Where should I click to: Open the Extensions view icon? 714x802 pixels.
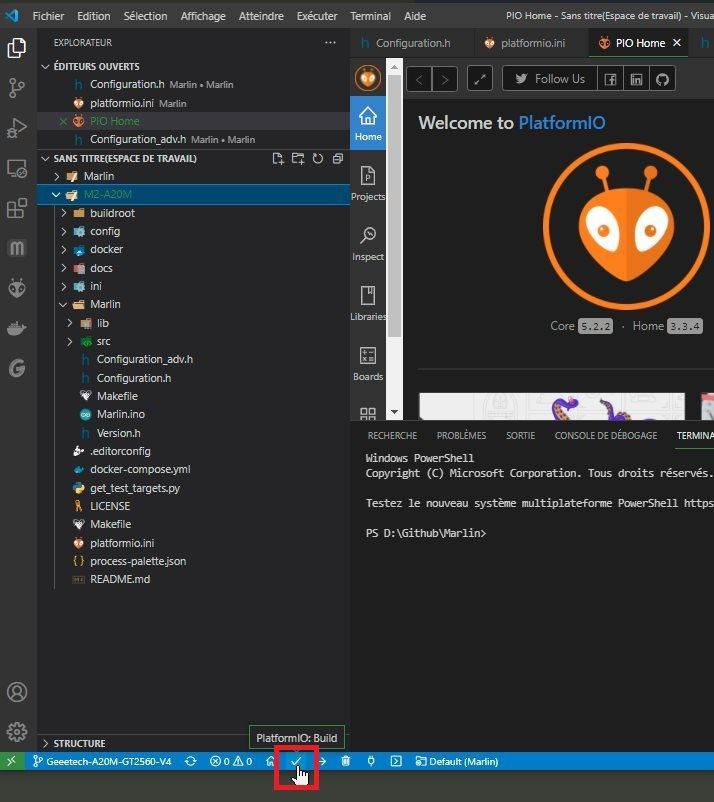pyautogui.click(x=16, y=208)
